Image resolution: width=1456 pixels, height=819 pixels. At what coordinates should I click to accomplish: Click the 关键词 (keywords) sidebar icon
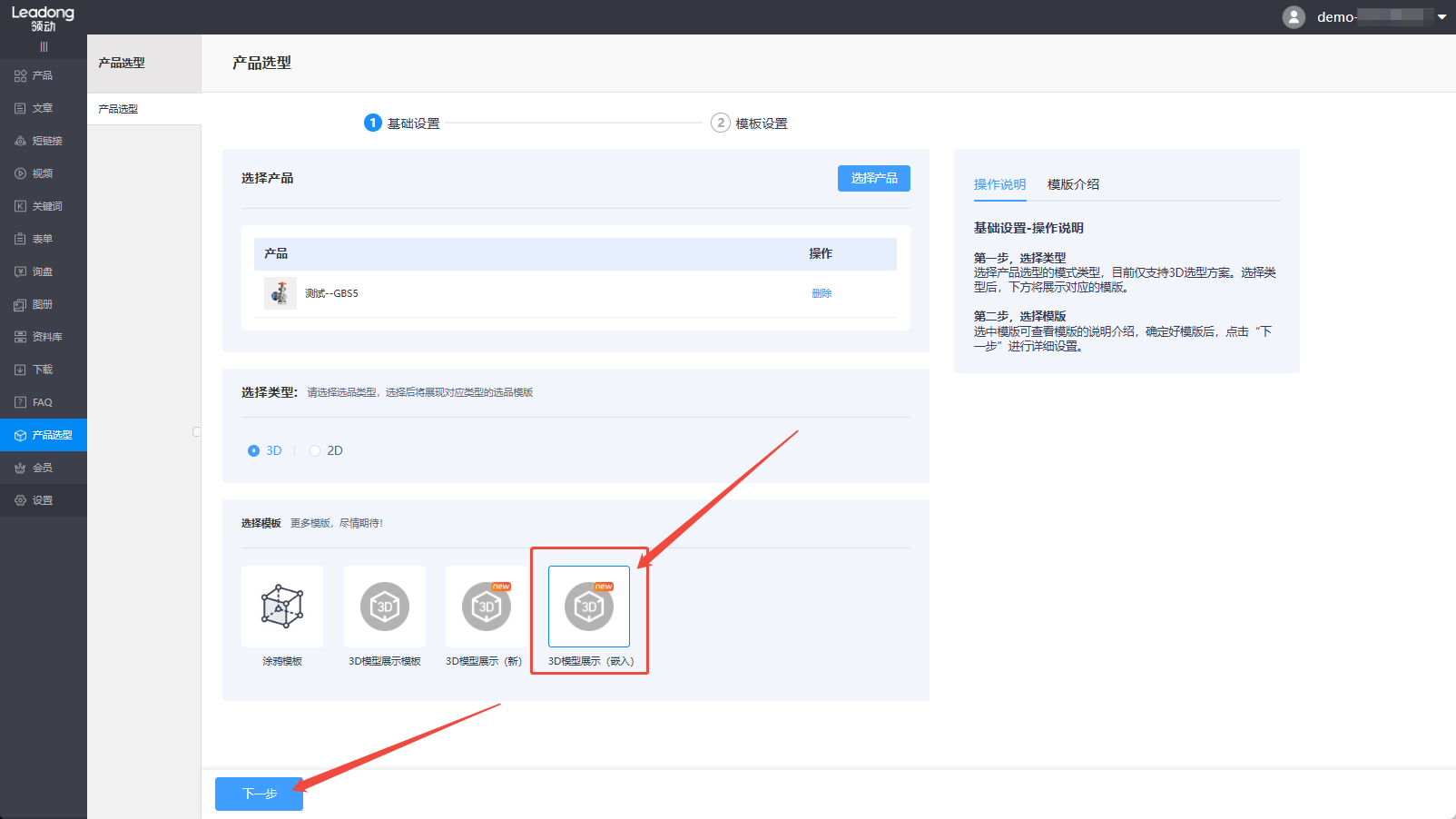(20, 206)
